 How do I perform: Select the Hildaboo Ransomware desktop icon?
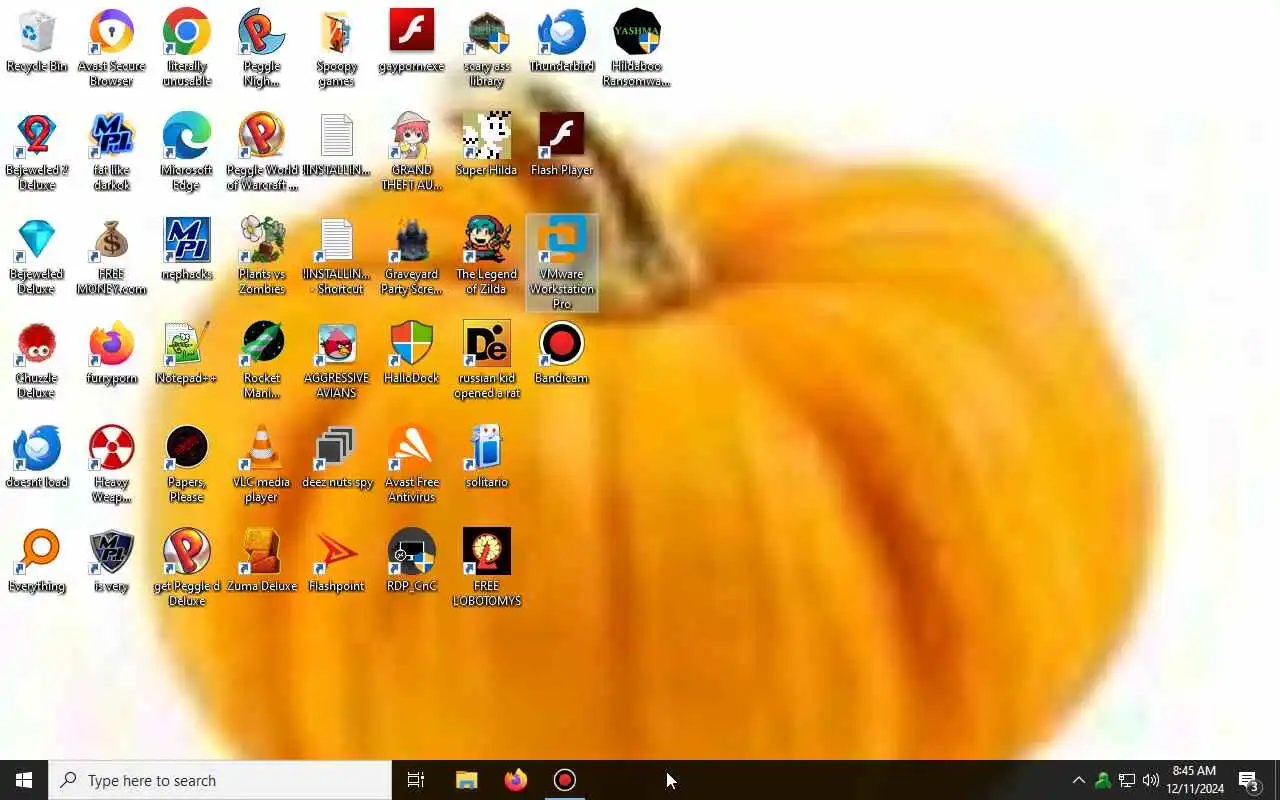tap(636, 48)
